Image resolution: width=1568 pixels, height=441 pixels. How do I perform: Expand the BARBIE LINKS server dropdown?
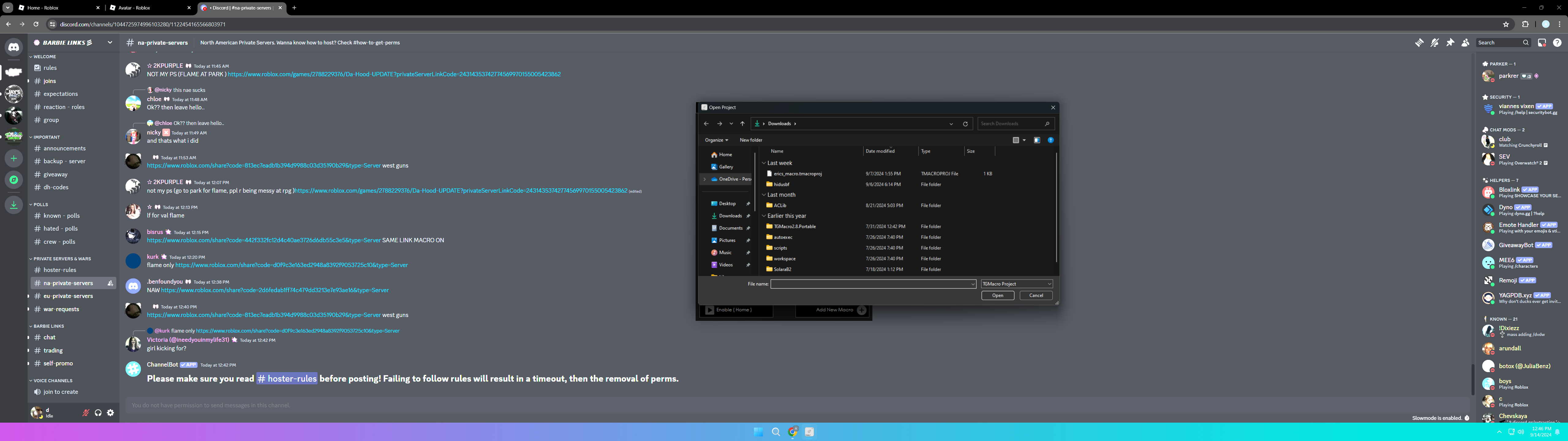[110, 43]
